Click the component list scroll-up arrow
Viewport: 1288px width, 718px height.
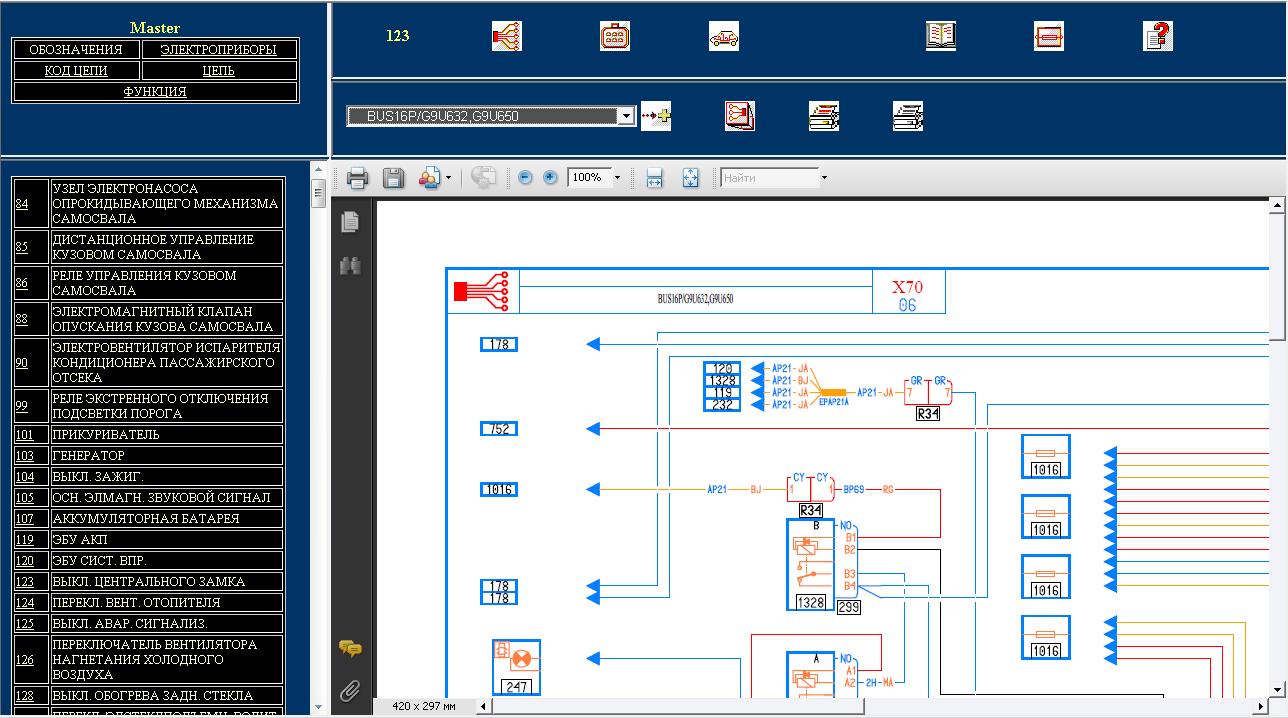tap(319, 169)
